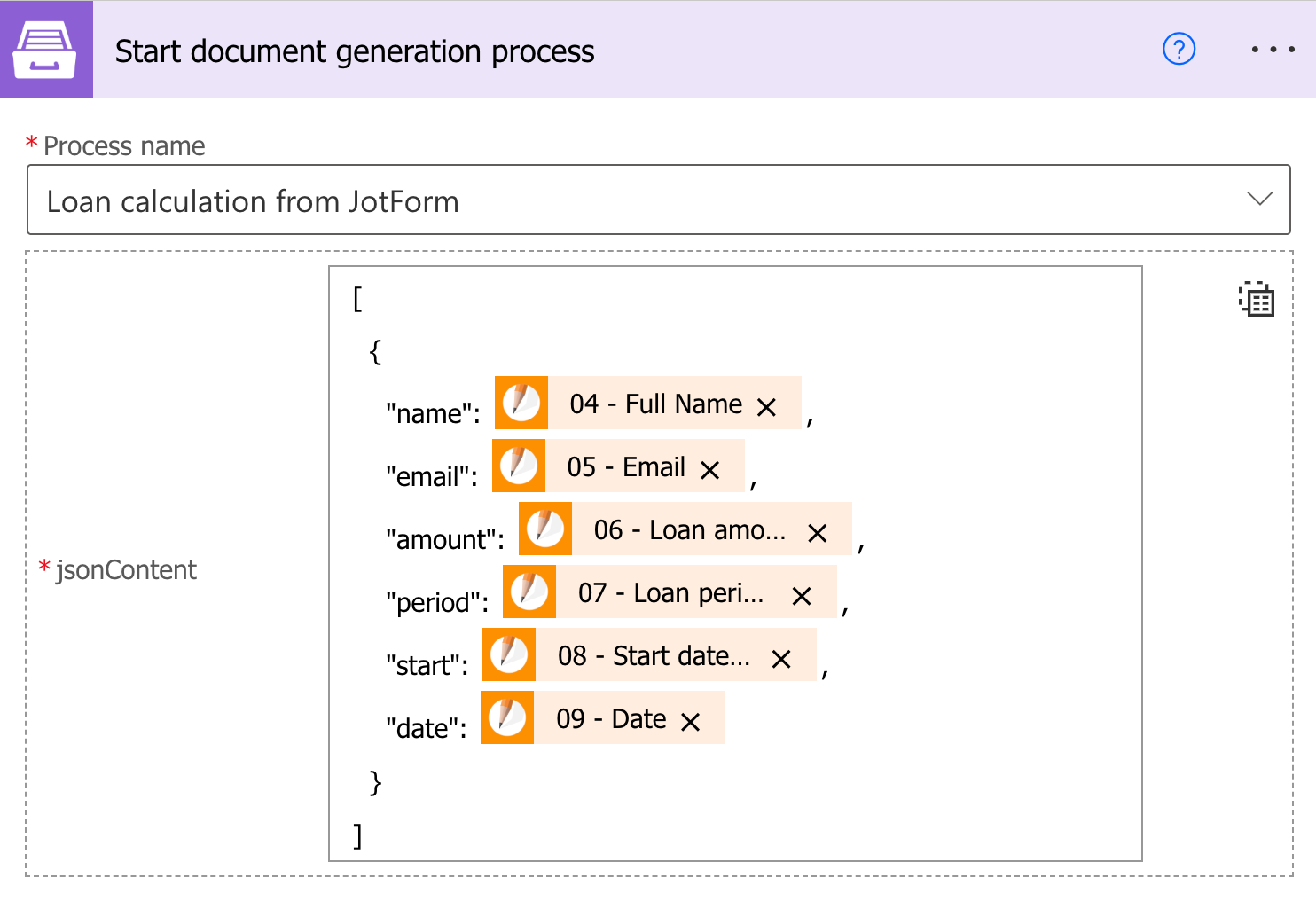The height and width of the screenshot is (909, 1316).
Task: Click the "start": key text
Action: (x=427, y=665)
